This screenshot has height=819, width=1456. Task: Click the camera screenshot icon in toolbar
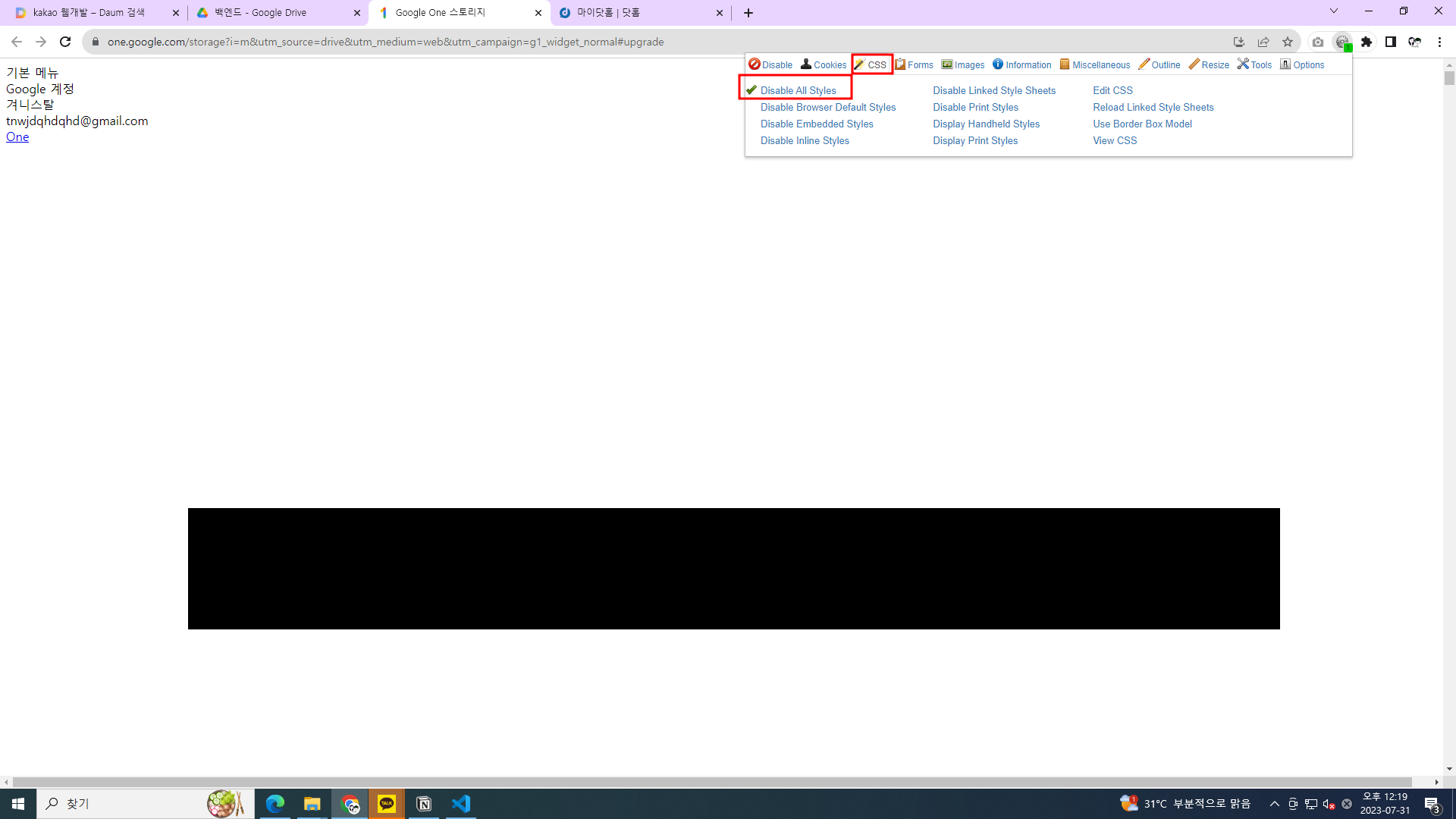[1318, 42]
